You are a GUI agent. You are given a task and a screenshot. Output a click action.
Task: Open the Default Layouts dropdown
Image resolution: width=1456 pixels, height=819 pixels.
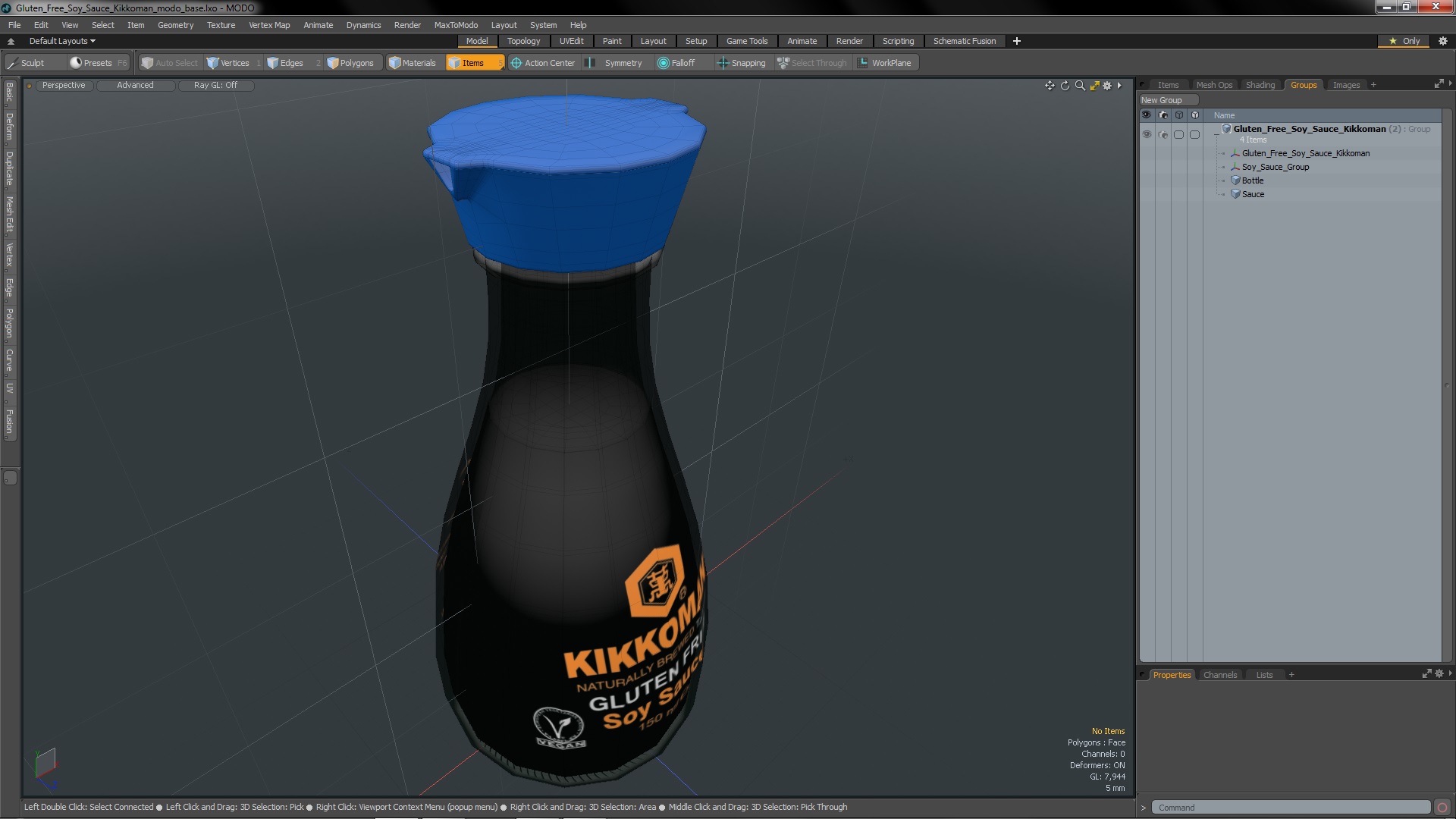coord(62,41)
